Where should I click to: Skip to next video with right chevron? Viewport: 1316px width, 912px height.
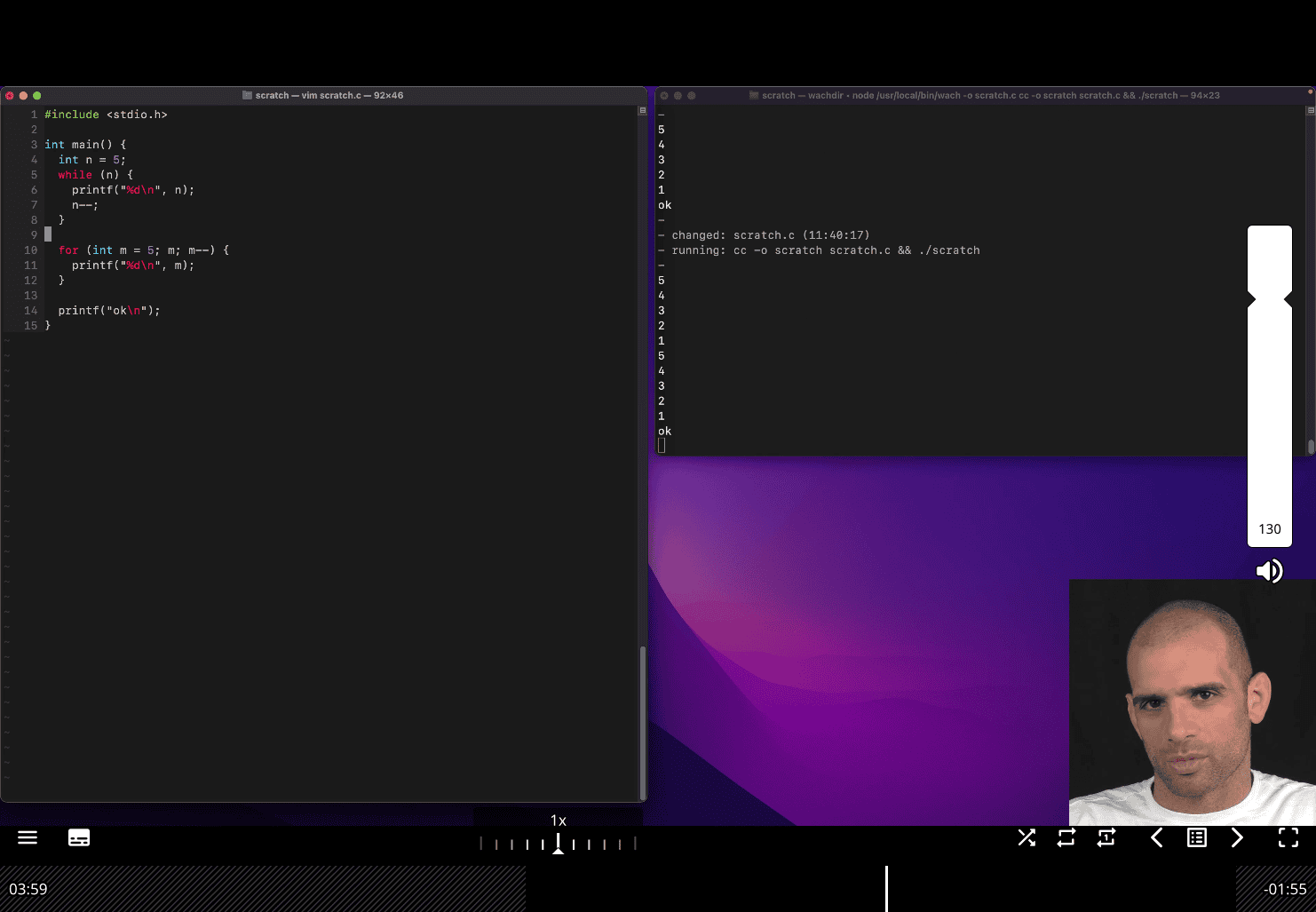1237,837
